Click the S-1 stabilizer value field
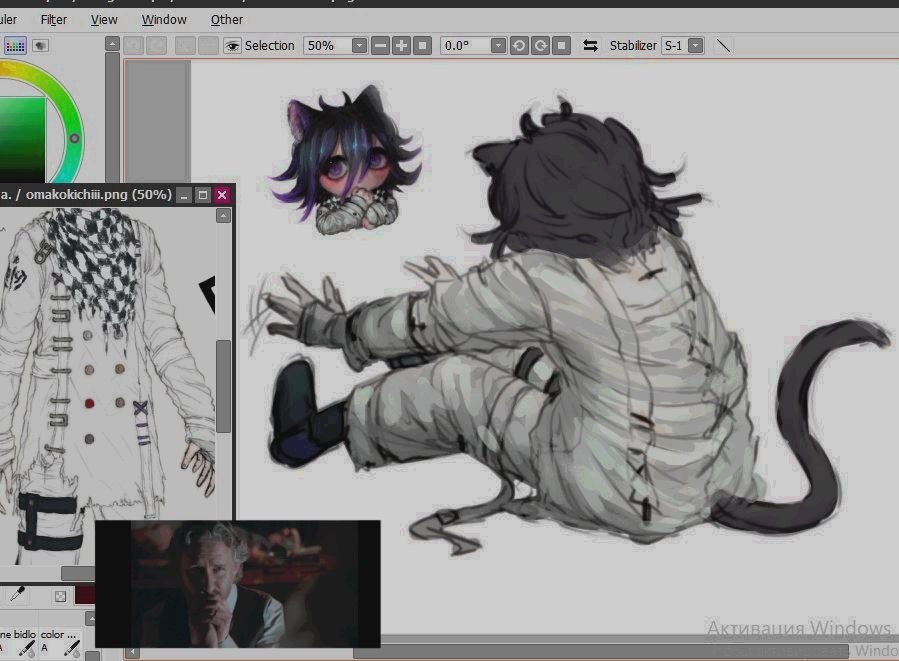899x661 pixels. pyautogui.click(x=675, y=46)
